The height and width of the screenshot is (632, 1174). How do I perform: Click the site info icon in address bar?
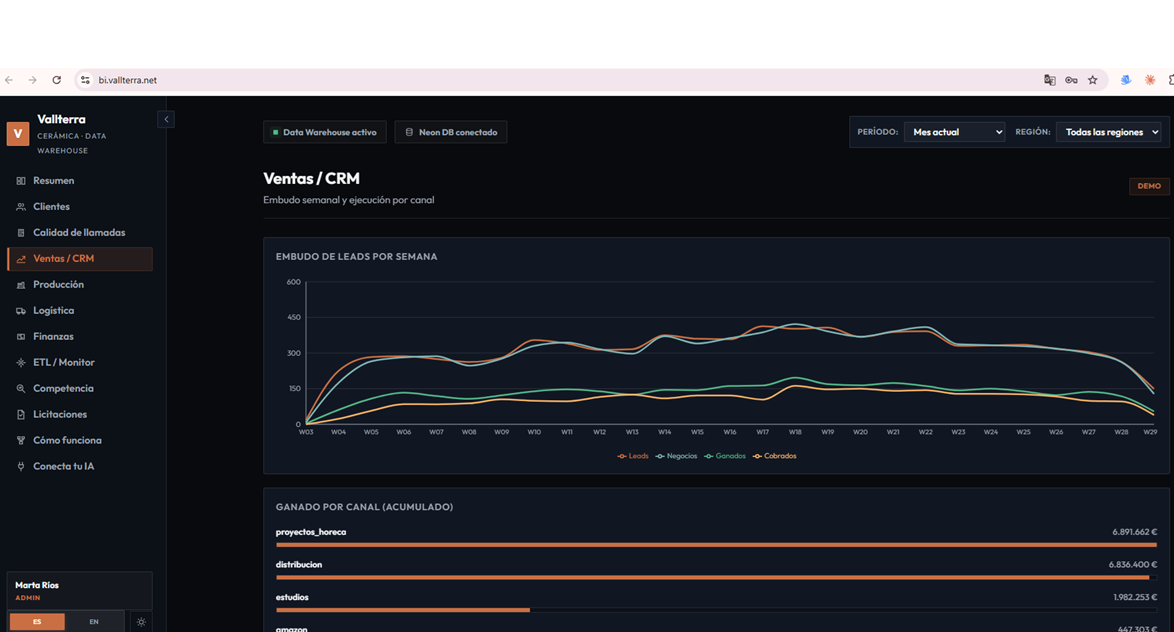tap(85, 80)
